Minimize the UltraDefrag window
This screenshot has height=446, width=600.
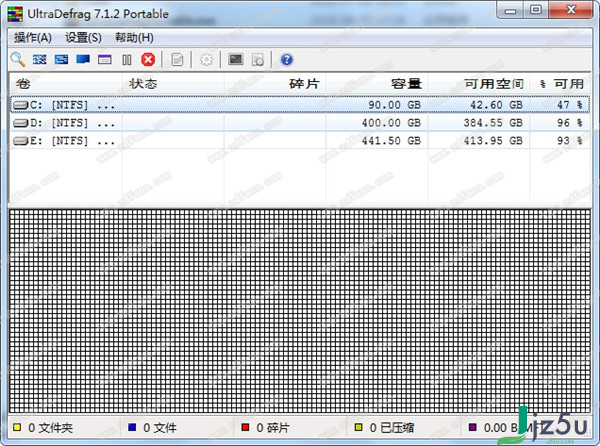(510, 10)
